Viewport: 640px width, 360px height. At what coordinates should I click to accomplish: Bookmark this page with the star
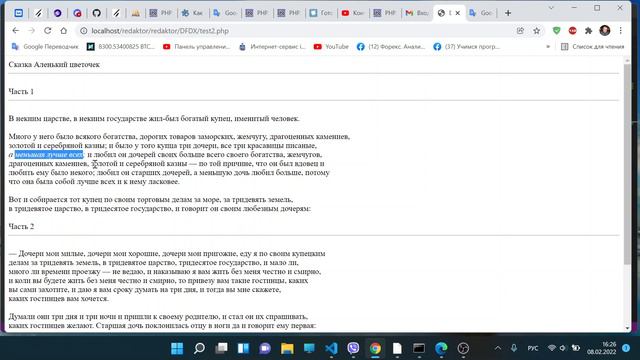pyautogui.click(x=536, y=31)
